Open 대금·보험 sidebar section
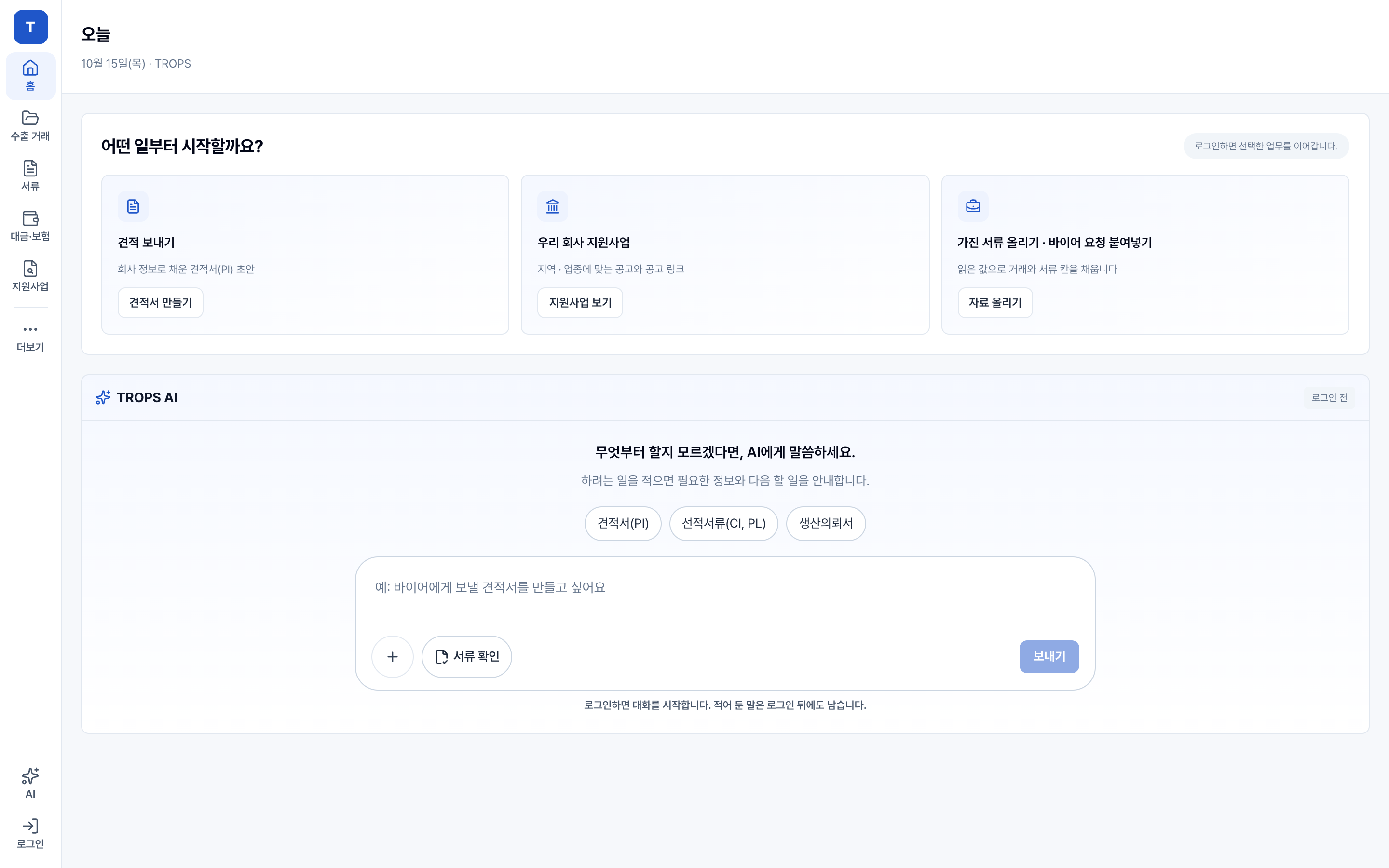Viewport: 1389px width, 868px height. (x=30, y=226)
